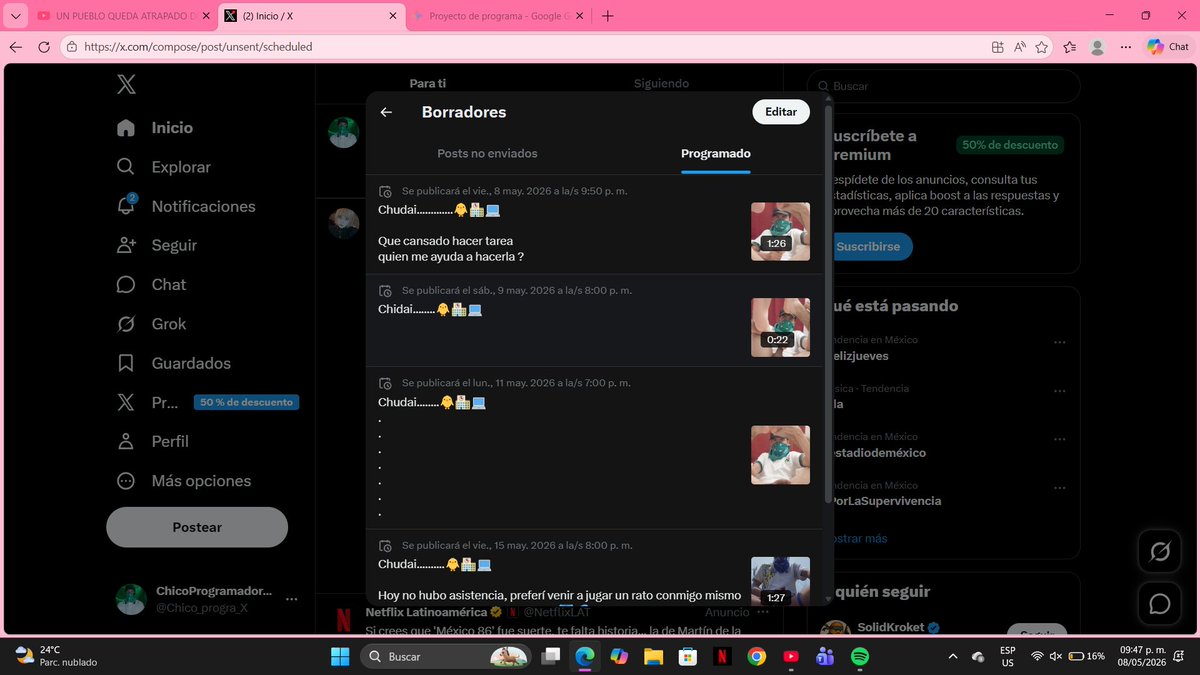
Task: Open scheduled post 'Que cansado hacer tarea'
Action: click(x=594, y=225)
